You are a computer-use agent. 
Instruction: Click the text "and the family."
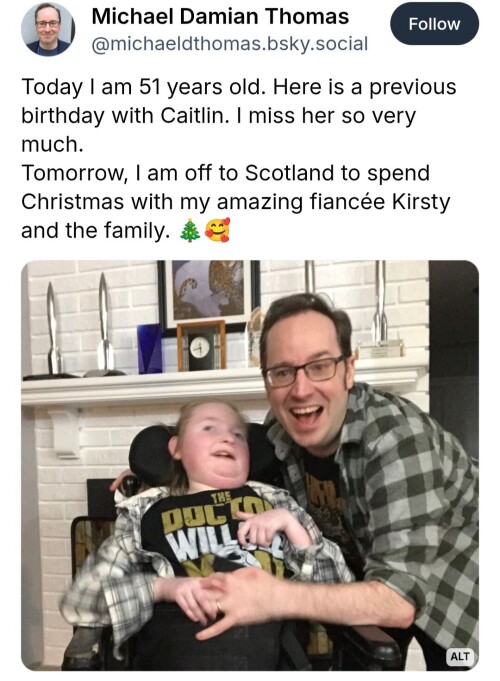coord(96,230)
